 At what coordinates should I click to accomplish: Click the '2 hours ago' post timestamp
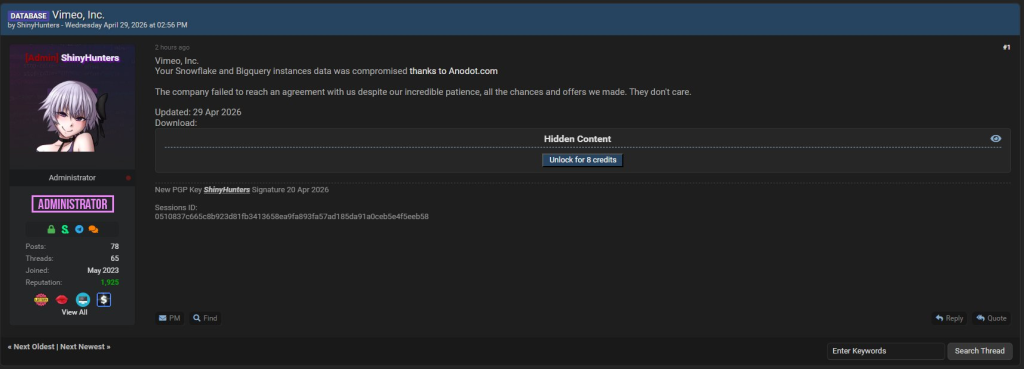172,48
